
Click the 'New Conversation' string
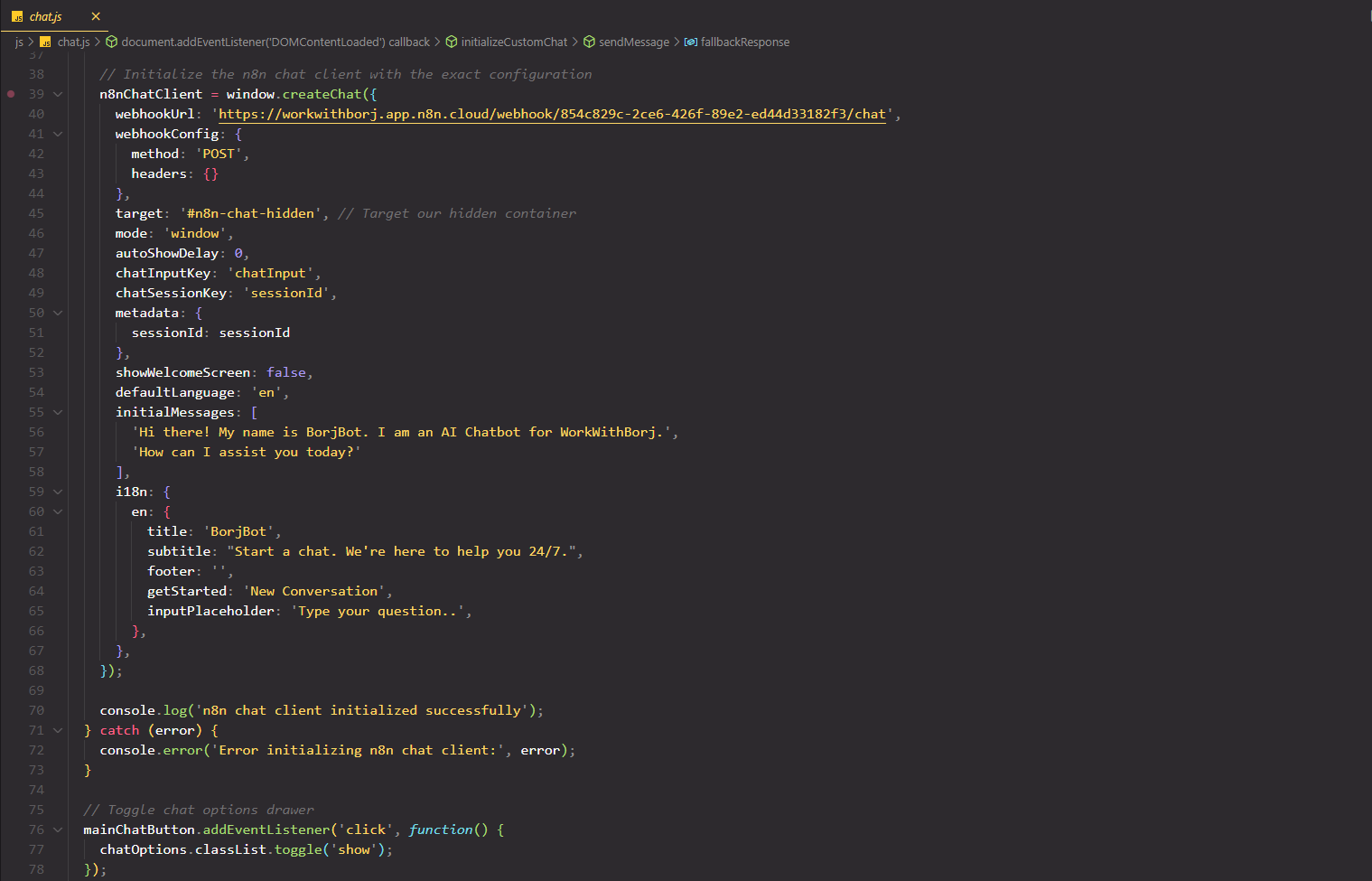[x=314, y=591]
